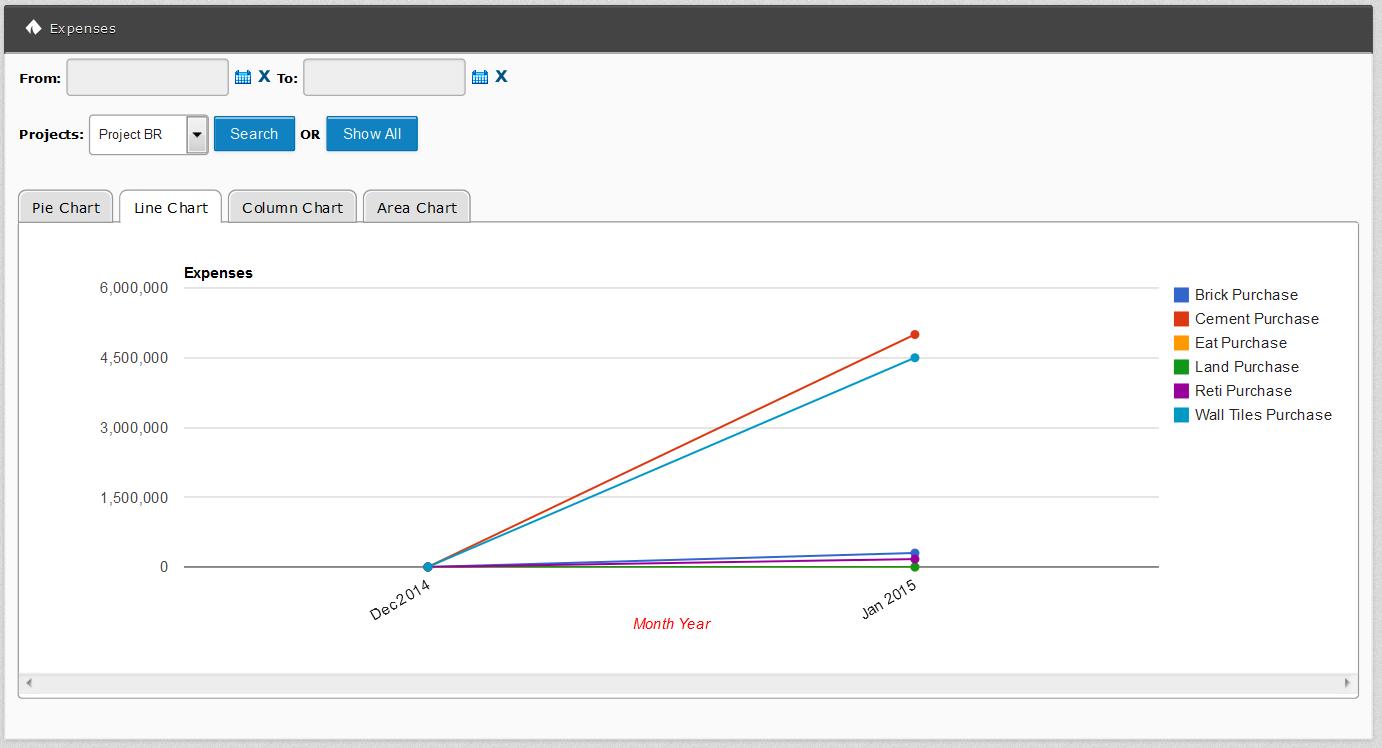
Task: Click the Brick Purchase legend swatch
Action: point(1181,295)
